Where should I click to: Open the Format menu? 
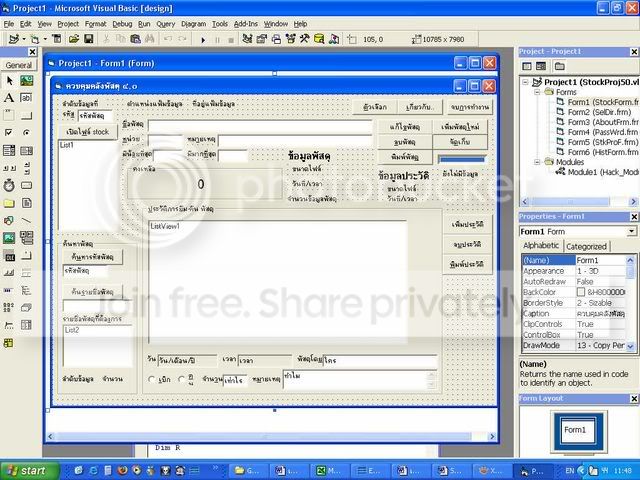pyautogui.click(x=95, y=24)
